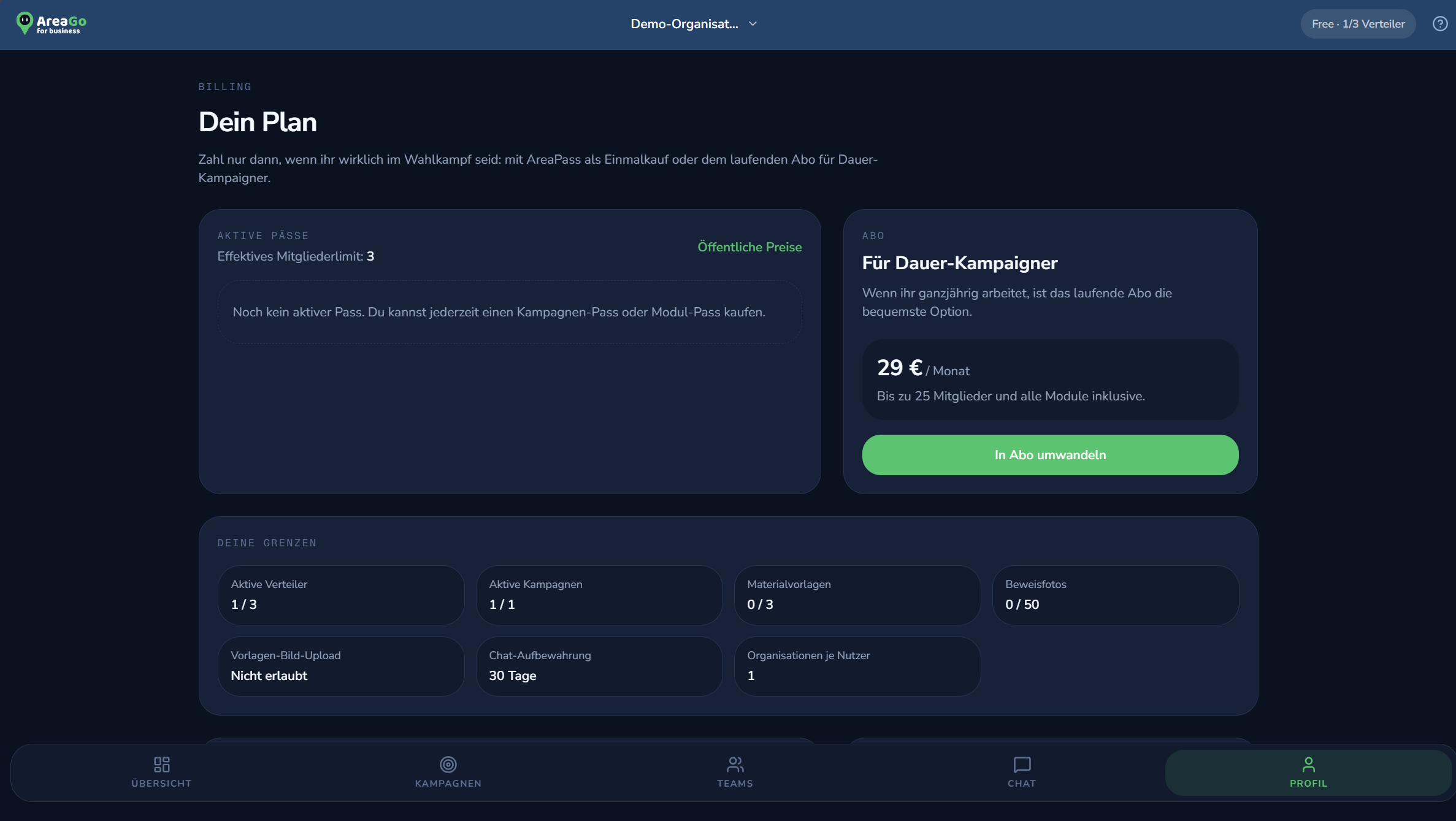Click the In Abo umwandeln button
1456x821 pixels.
point(1050,455)
